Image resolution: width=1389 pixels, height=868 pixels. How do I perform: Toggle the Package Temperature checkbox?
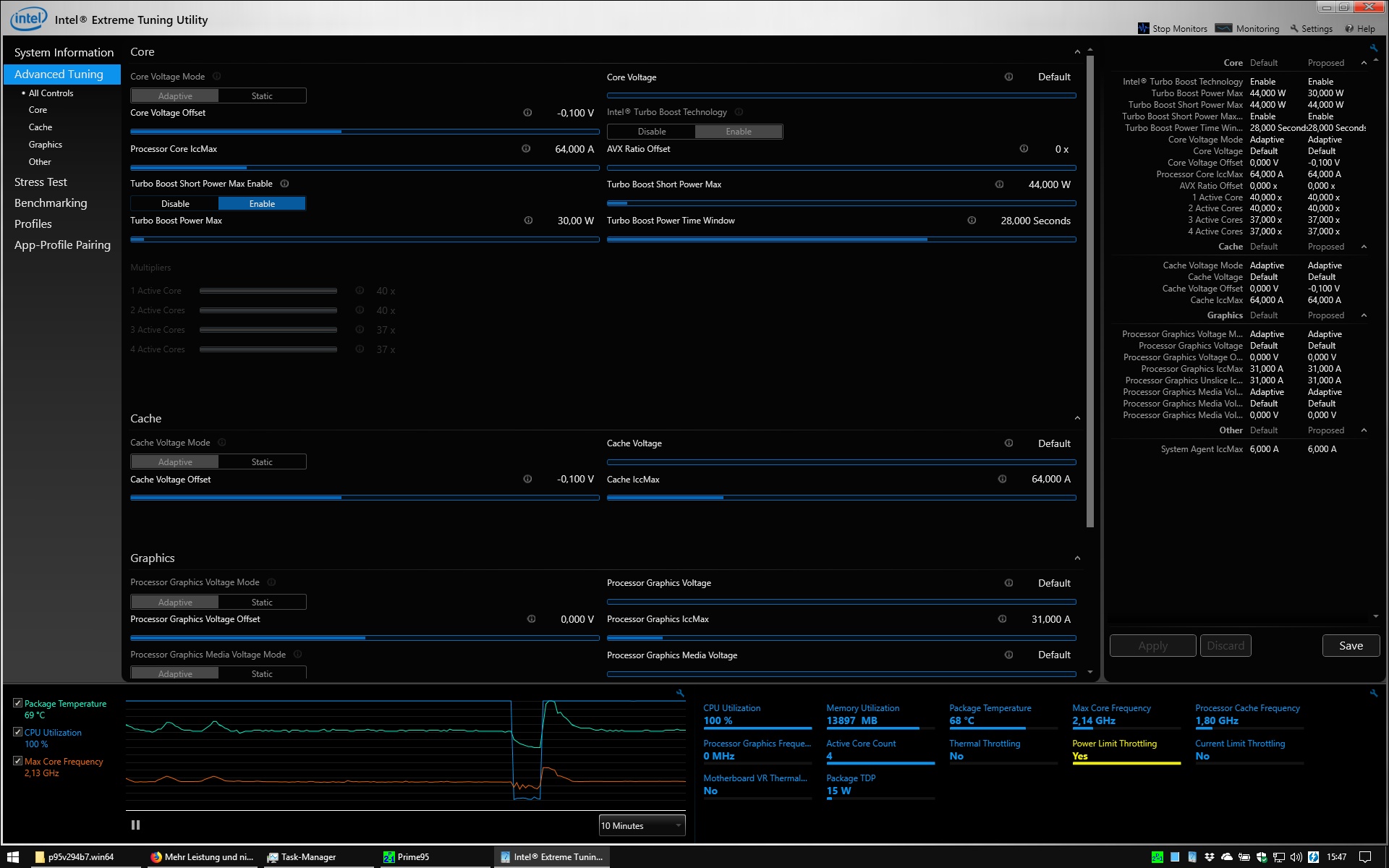17,703
